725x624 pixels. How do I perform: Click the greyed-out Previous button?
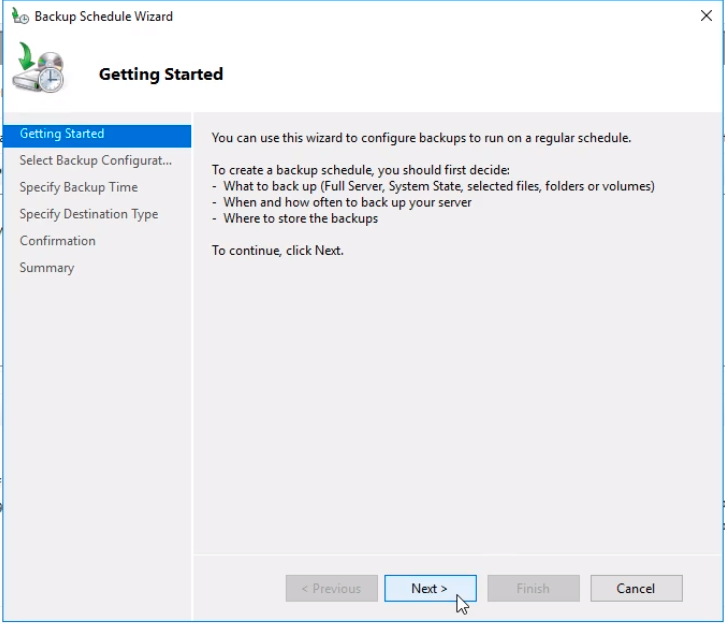tap(331, 588)
